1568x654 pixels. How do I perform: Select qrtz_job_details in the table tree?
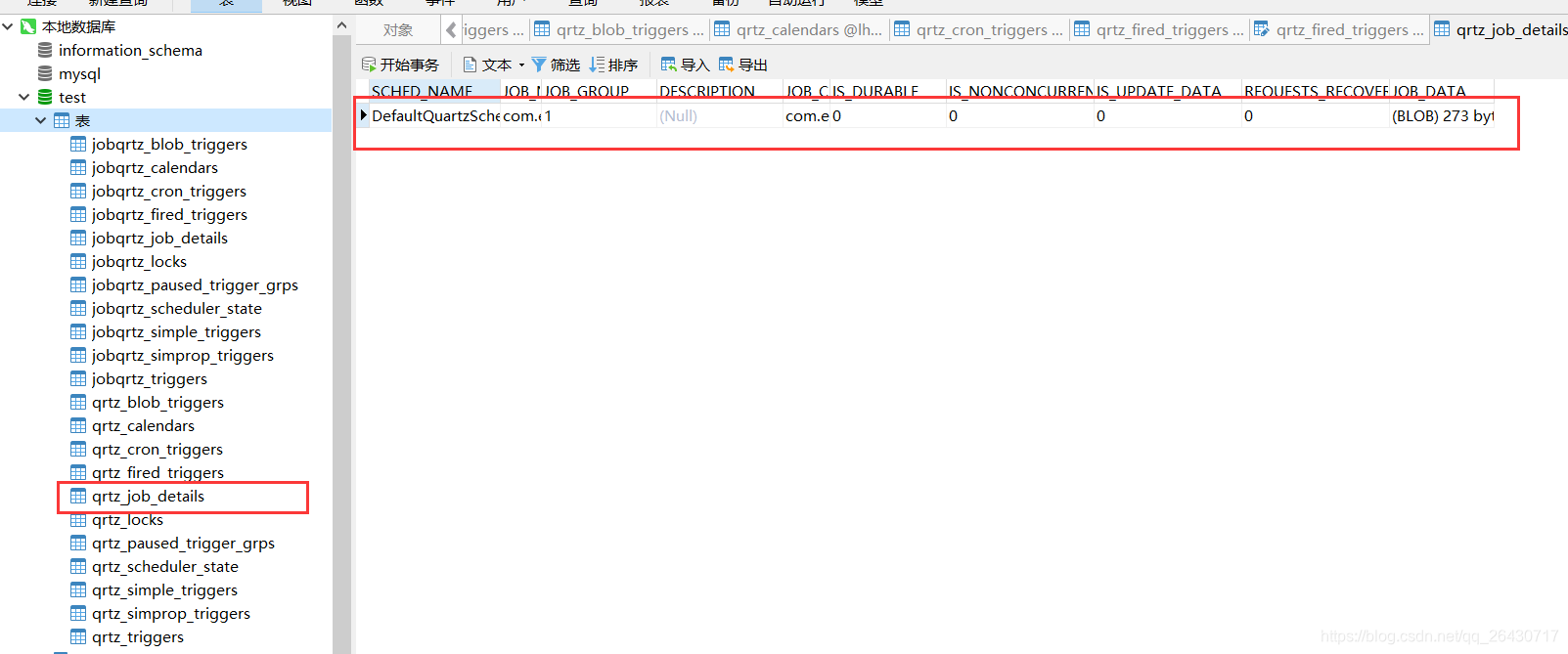[148, 496]
